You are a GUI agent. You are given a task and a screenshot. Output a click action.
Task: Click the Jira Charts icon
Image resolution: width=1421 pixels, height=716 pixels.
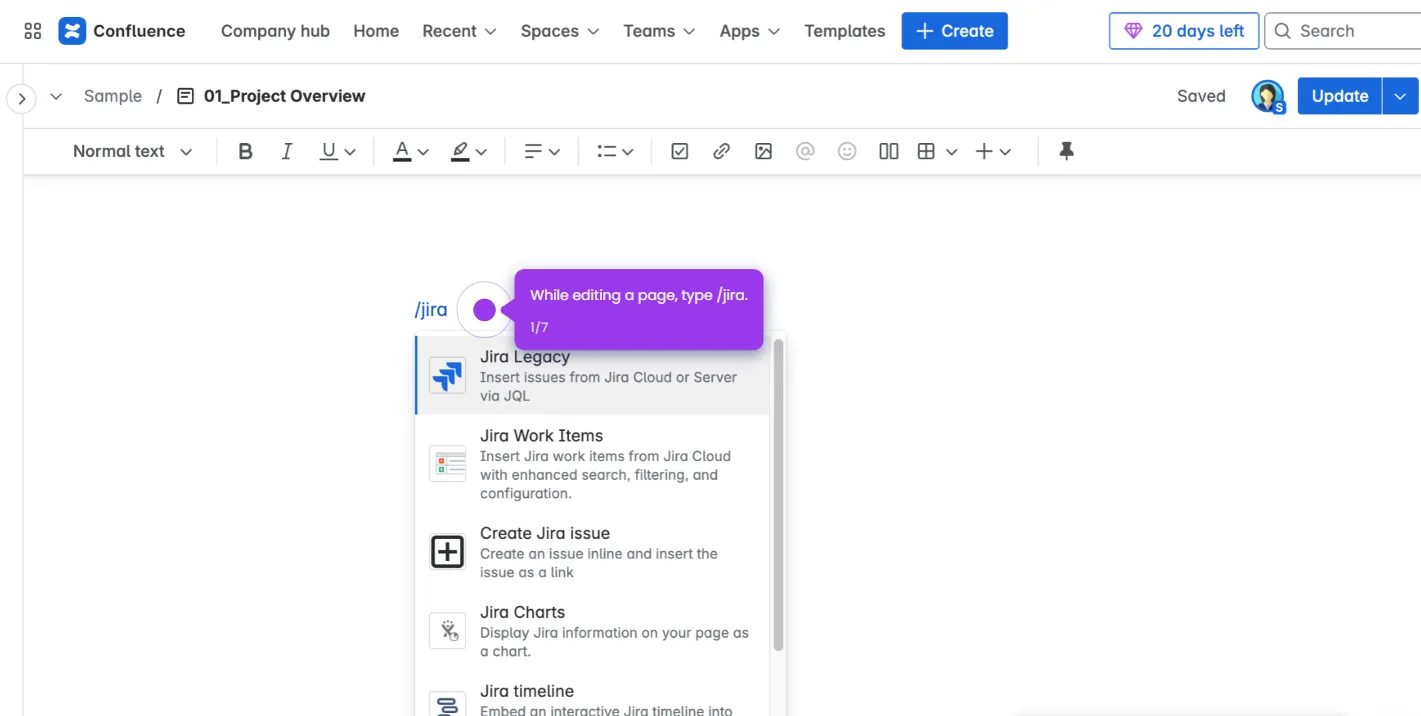[x=447, y=631]
